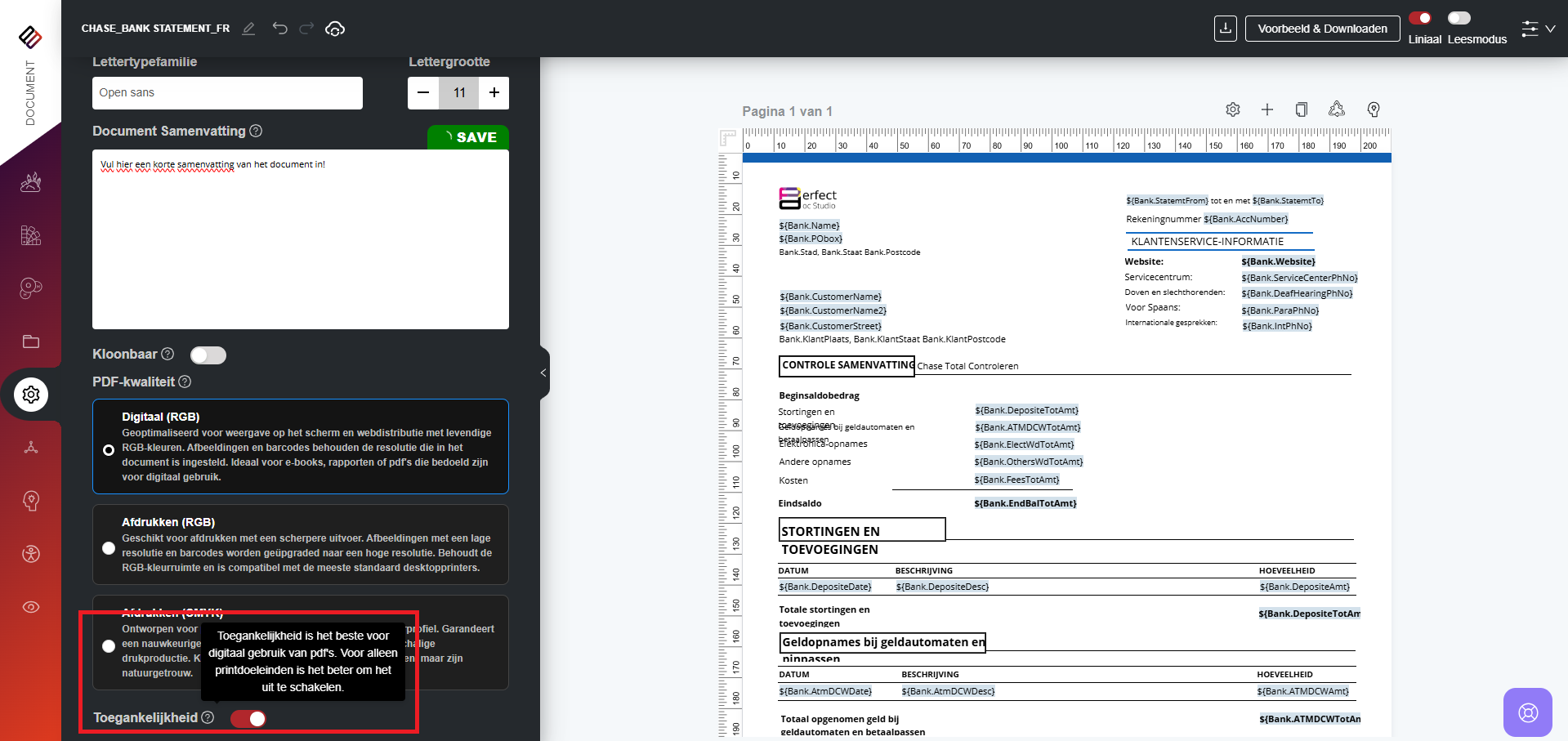Click the duplicate page icon
Viewport: 1568px width, 741px height.
1302,109
